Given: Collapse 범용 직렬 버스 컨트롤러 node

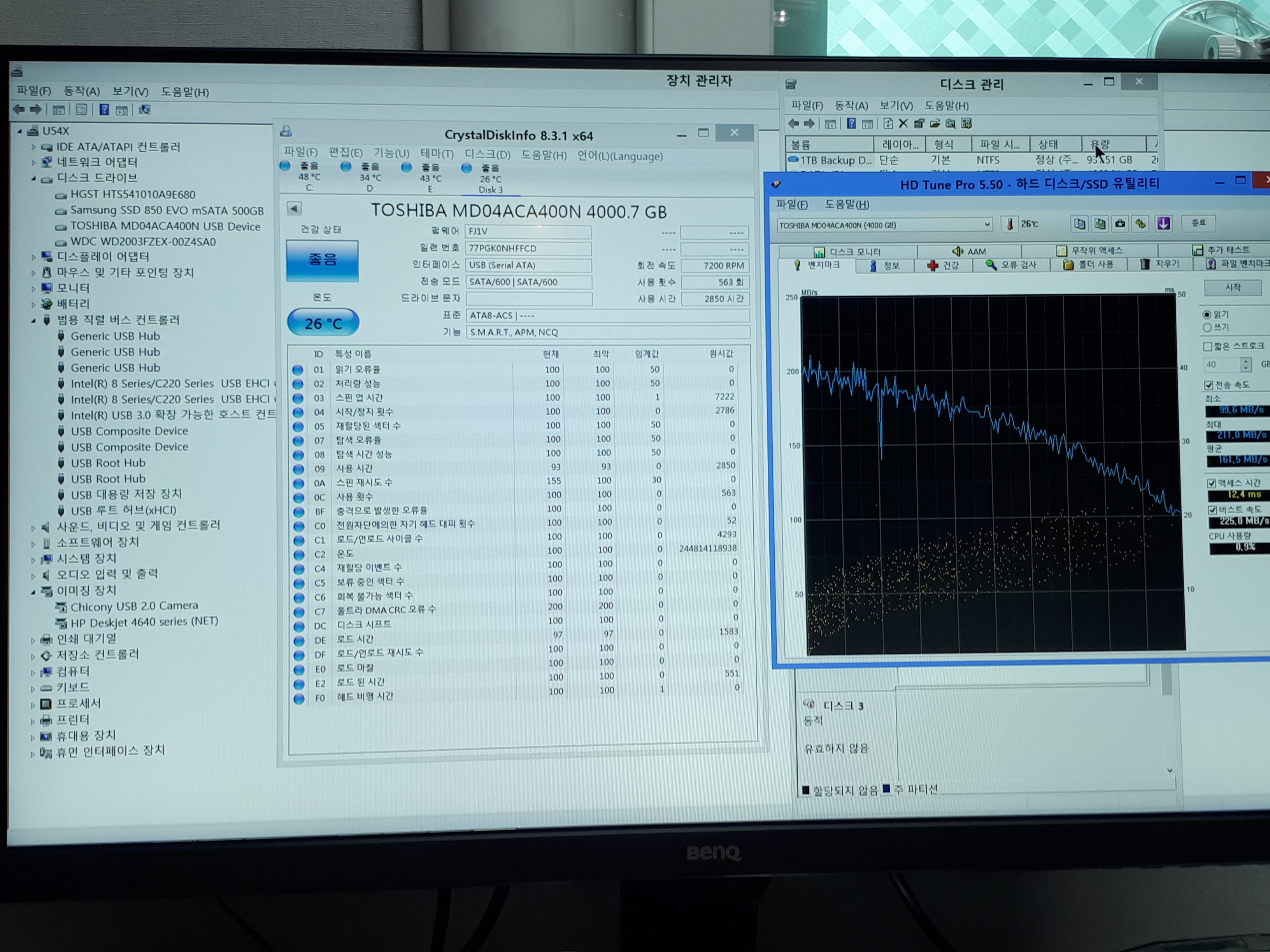Looking at the screenshot, I should pyautogui.click(x=33, y=320).
